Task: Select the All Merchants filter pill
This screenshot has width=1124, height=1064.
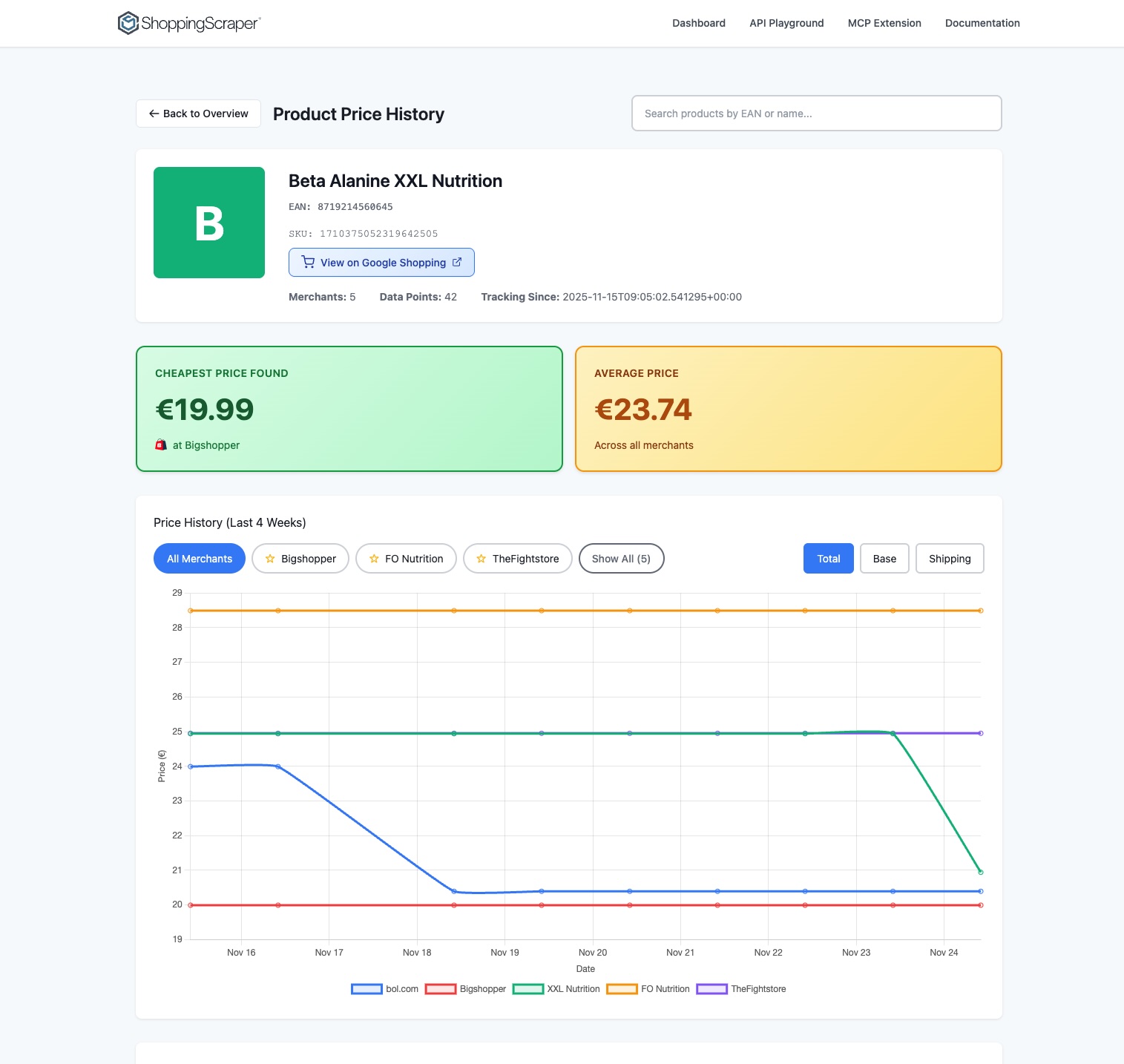Action: [x=200, y=559]
